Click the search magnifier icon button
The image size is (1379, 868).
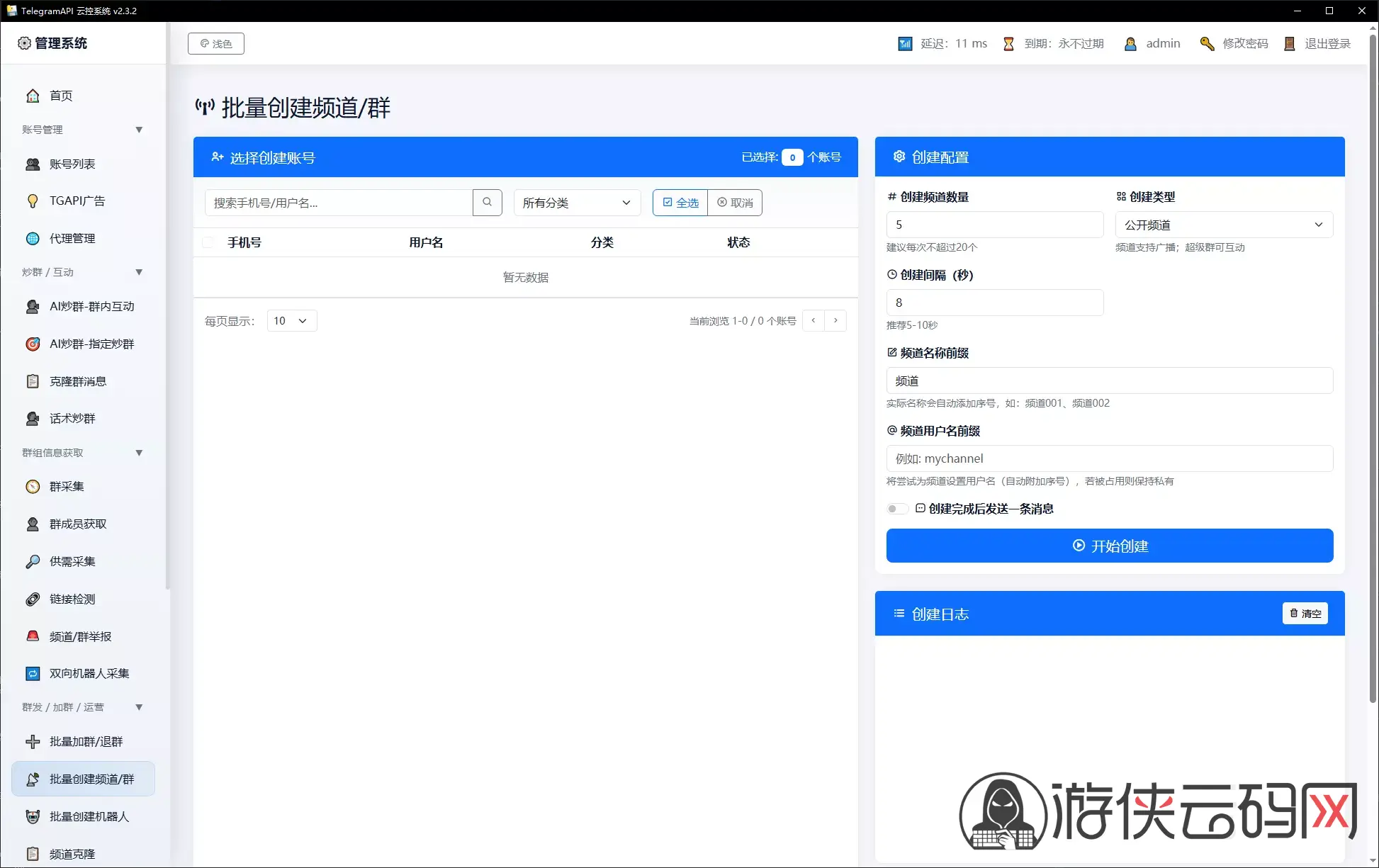pos(487,203)
